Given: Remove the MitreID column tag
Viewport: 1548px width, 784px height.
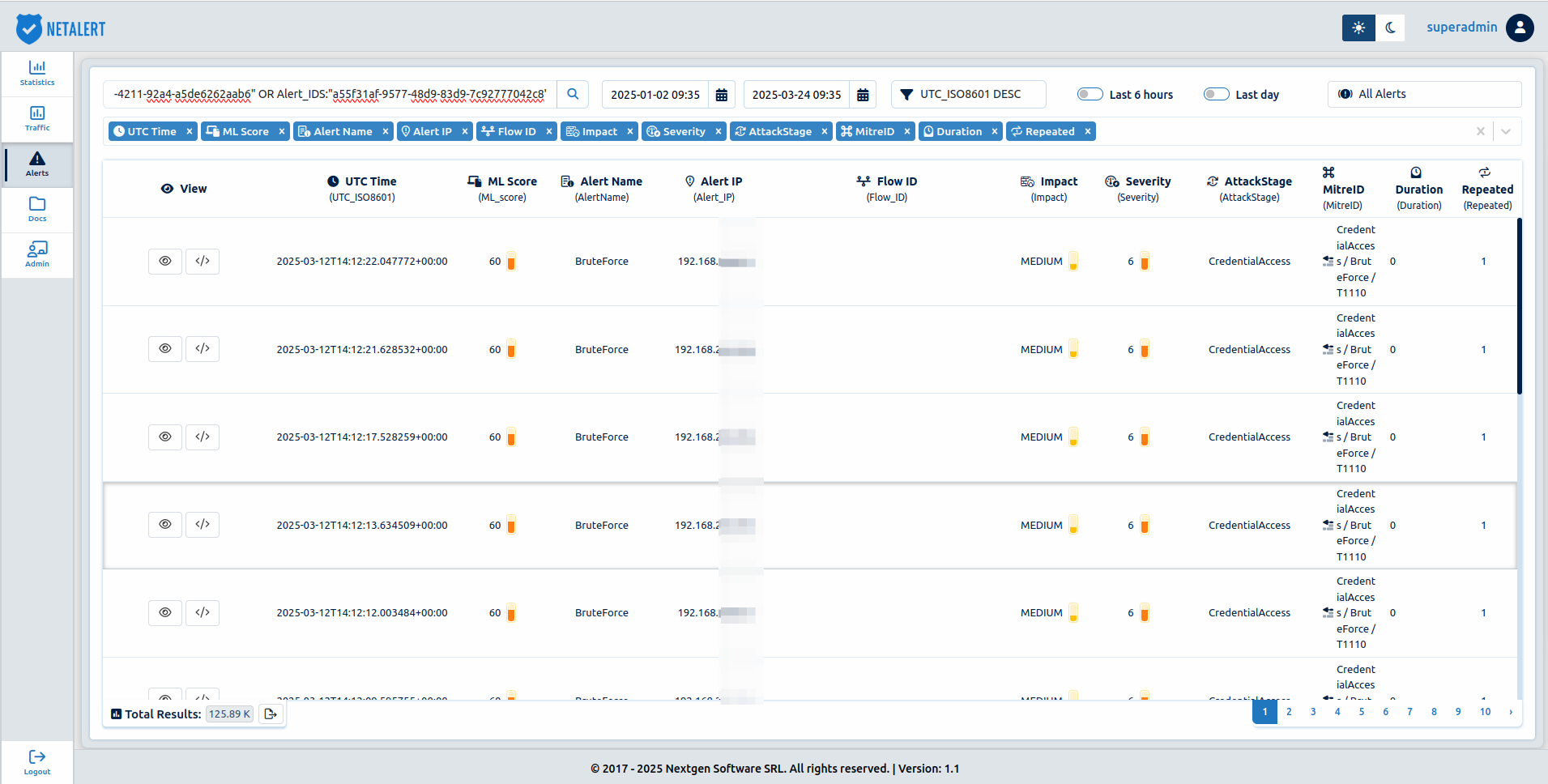Looking at the screenshot, I should tap(907, 131).
